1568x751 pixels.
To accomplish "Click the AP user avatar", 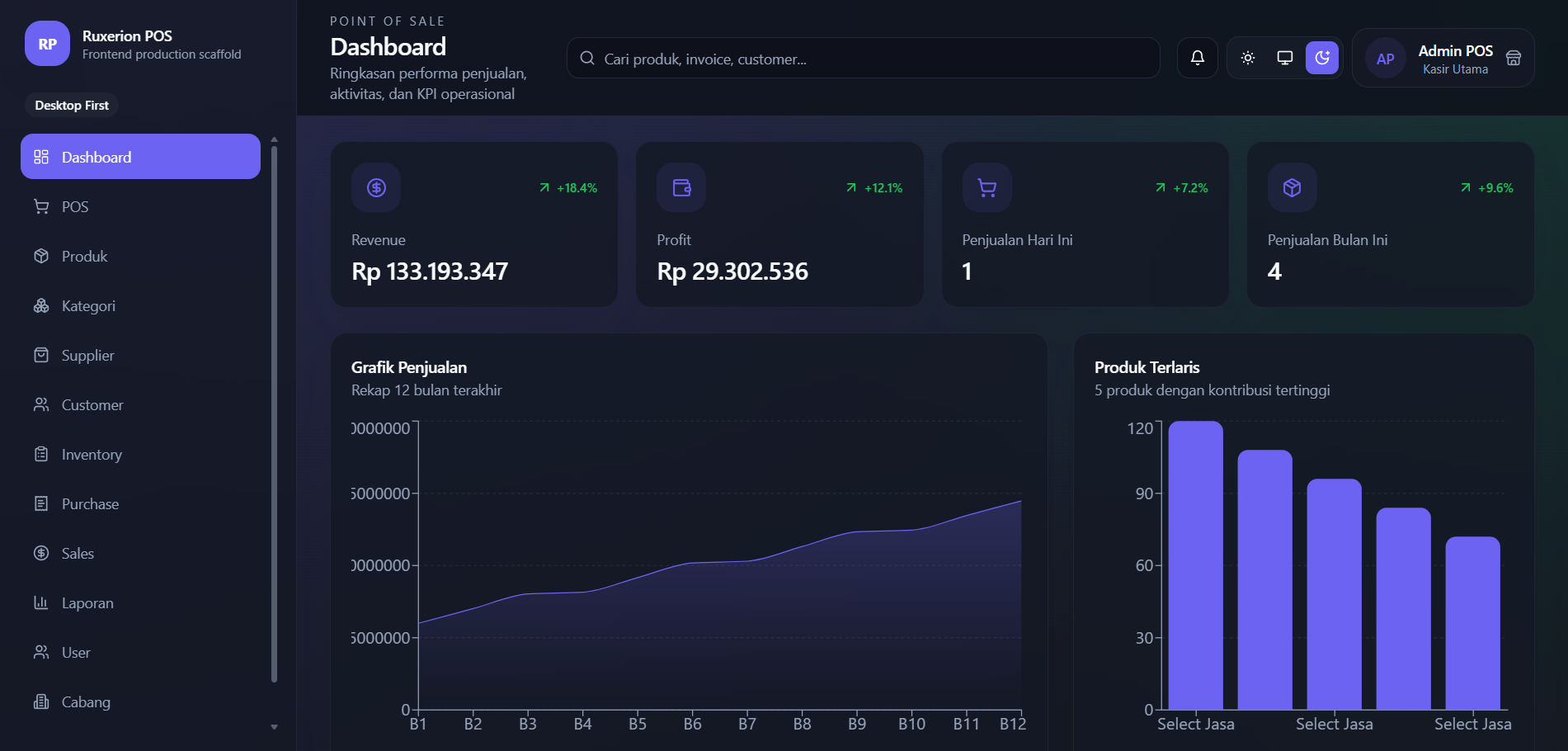I will (x=1386, y=59).
